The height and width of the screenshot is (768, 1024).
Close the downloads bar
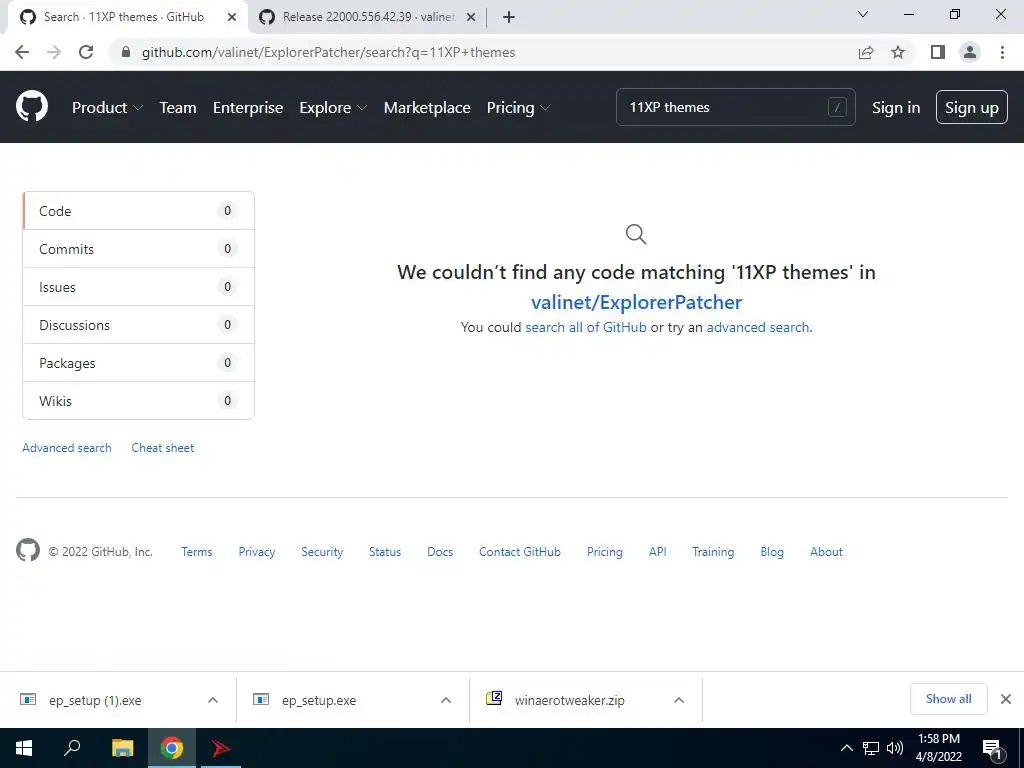(1006, 699)
